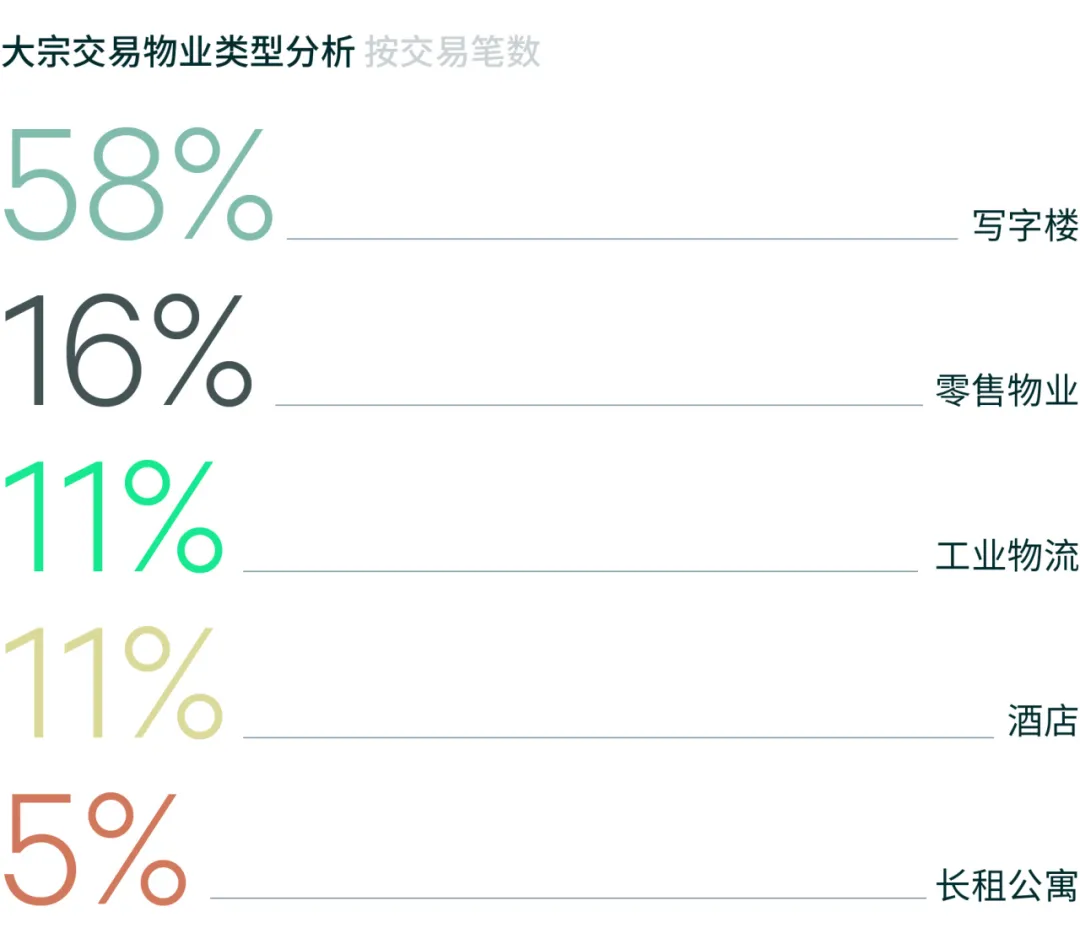The image size is (1080, 927).
Task: Select the 酒店 label
Action: 1043,721
